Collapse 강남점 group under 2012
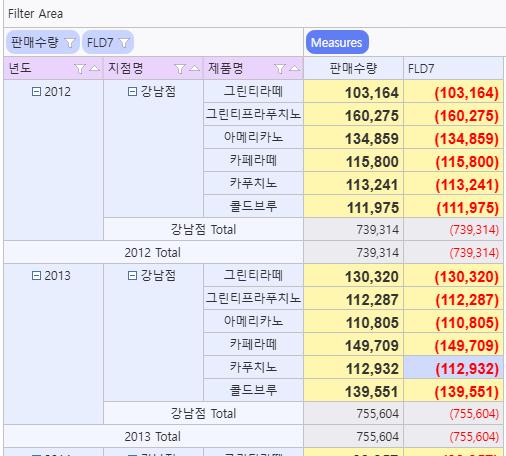Image resolution: width=506 pixels, height=456 pixels. click(x=132, y=91)
